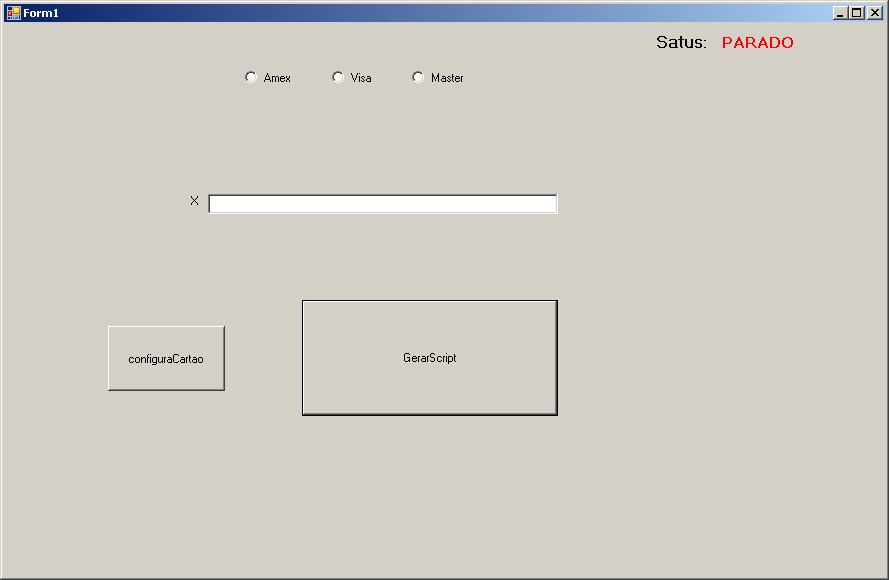Choose the Master radio button

418,77
